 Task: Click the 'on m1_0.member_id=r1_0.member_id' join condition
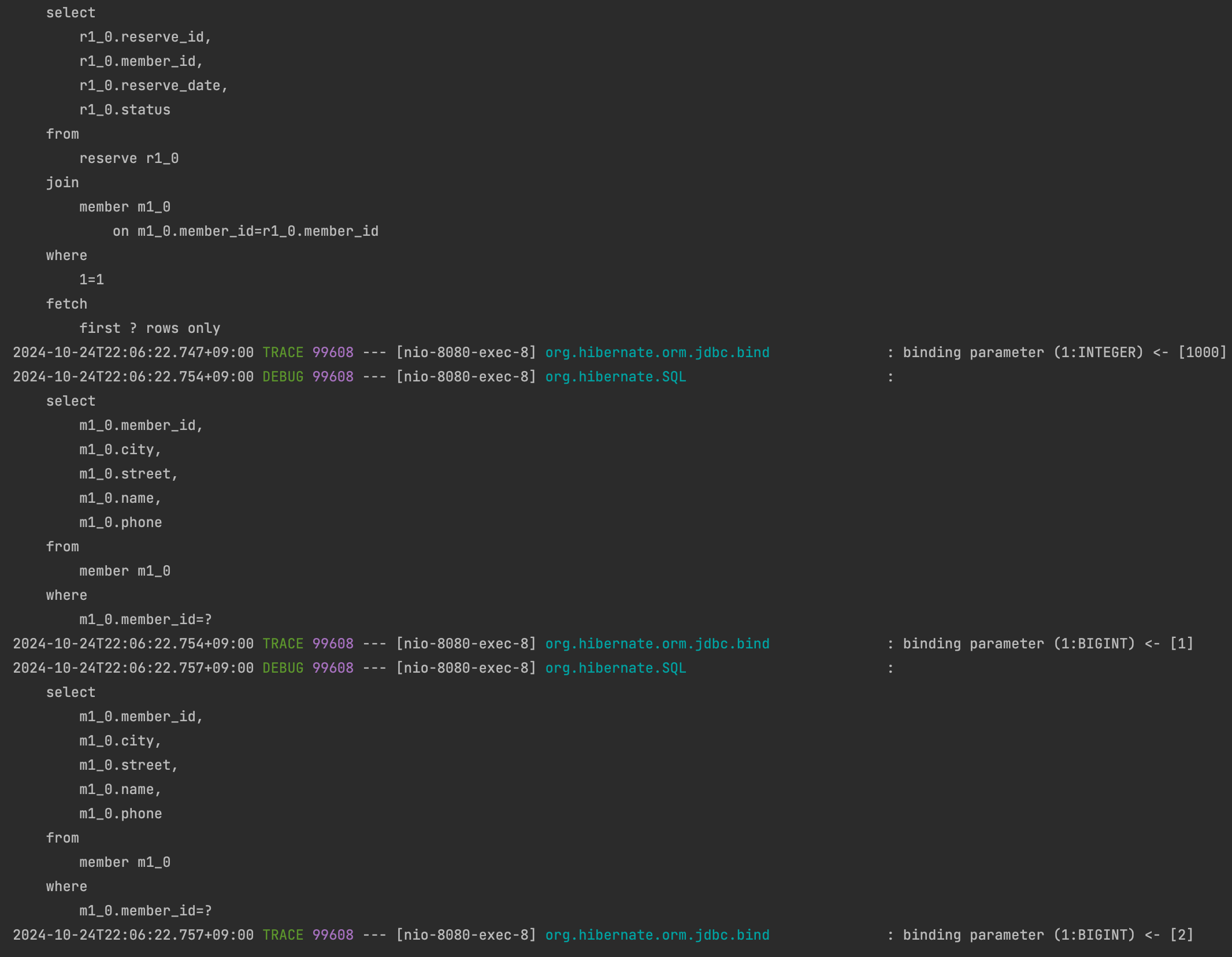pyautogui.click(x=246, y=231)
